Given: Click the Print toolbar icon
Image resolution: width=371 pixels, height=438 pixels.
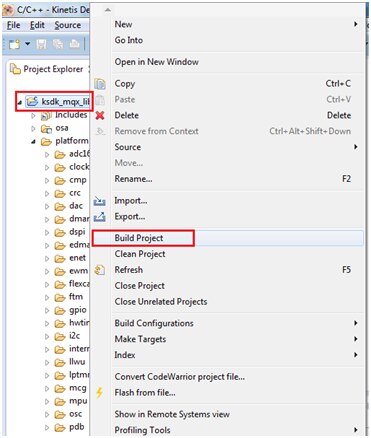Looking at the screenshot, I should pyautogui.click(x=74, y=44).
